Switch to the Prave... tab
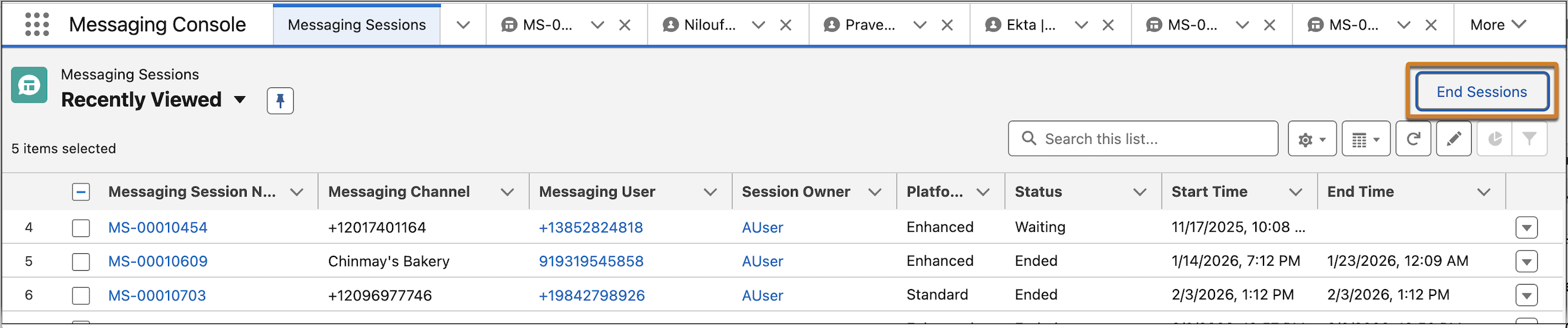This screenshot has height=328, width=1568. 861,25
